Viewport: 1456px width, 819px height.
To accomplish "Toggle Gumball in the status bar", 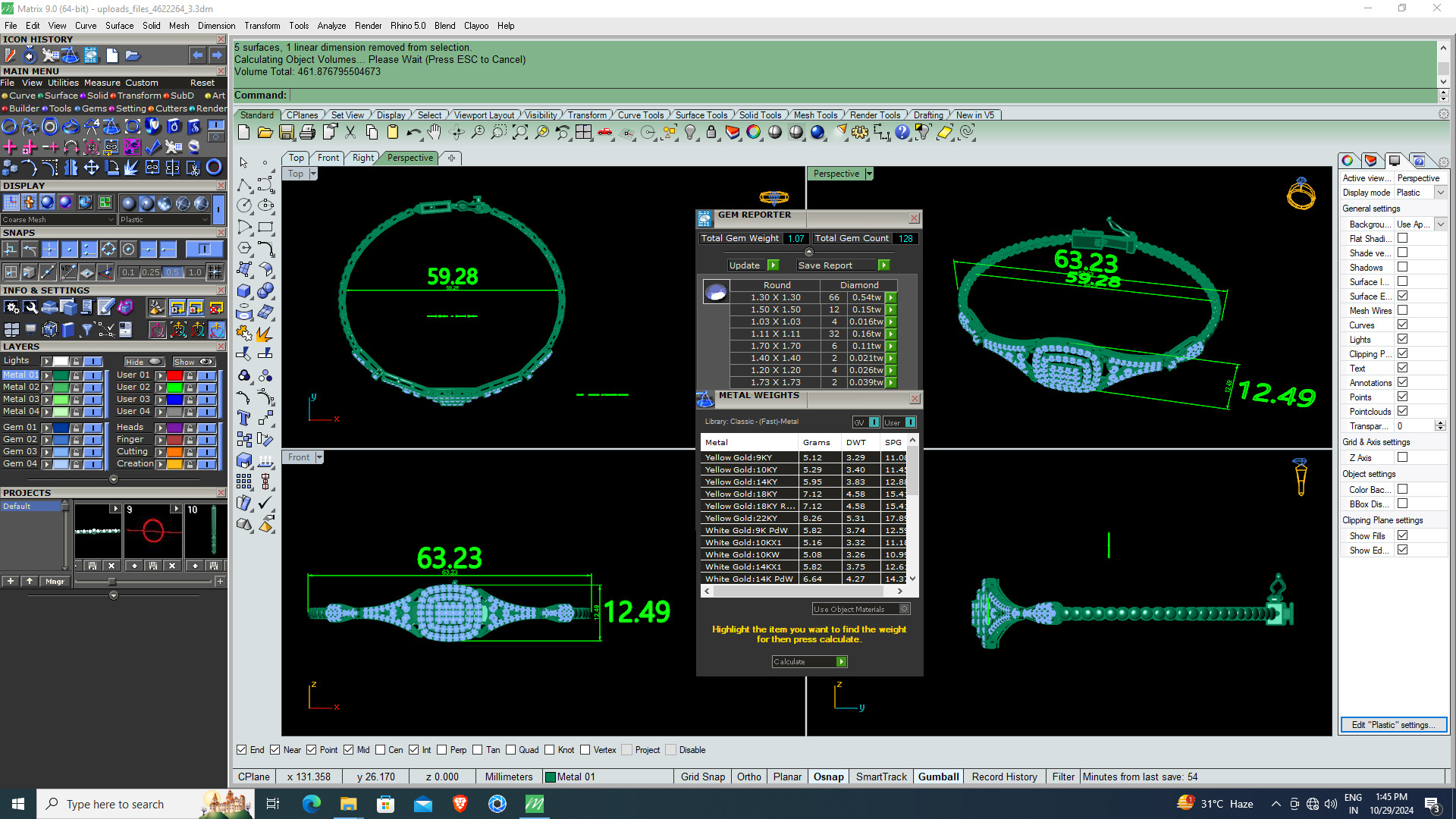I will 938,777.
